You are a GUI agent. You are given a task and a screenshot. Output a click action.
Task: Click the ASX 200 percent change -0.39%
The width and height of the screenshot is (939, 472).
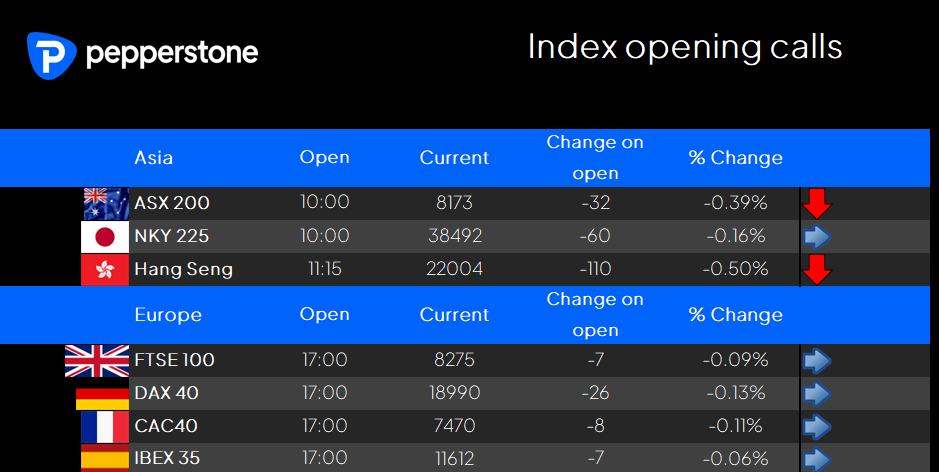click(x=735, y=202)
